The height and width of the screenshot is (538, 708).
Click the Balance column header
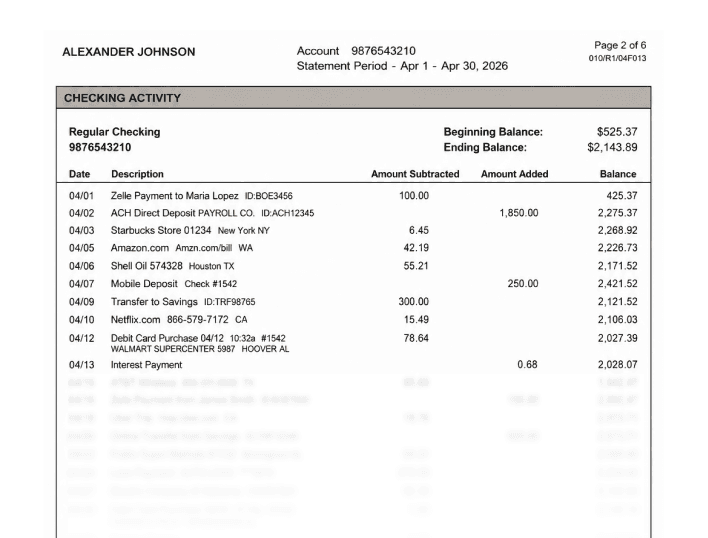(618, 174)
